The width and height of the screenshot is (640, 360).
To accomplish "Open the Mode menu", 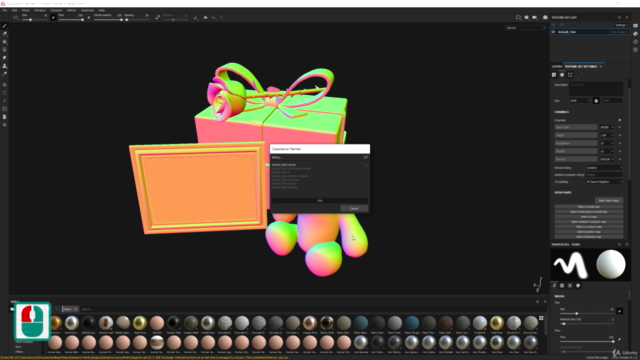I will point(25,10).
